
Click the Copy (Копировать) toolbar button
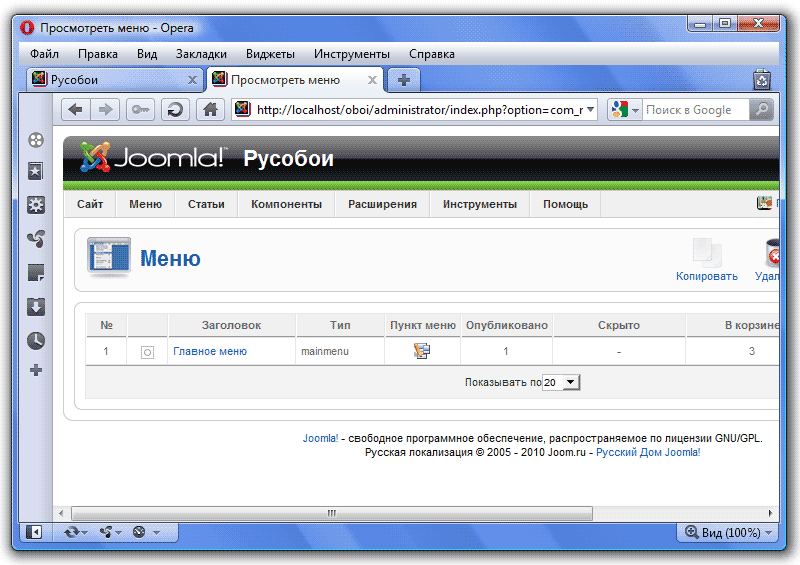point(706,260)
